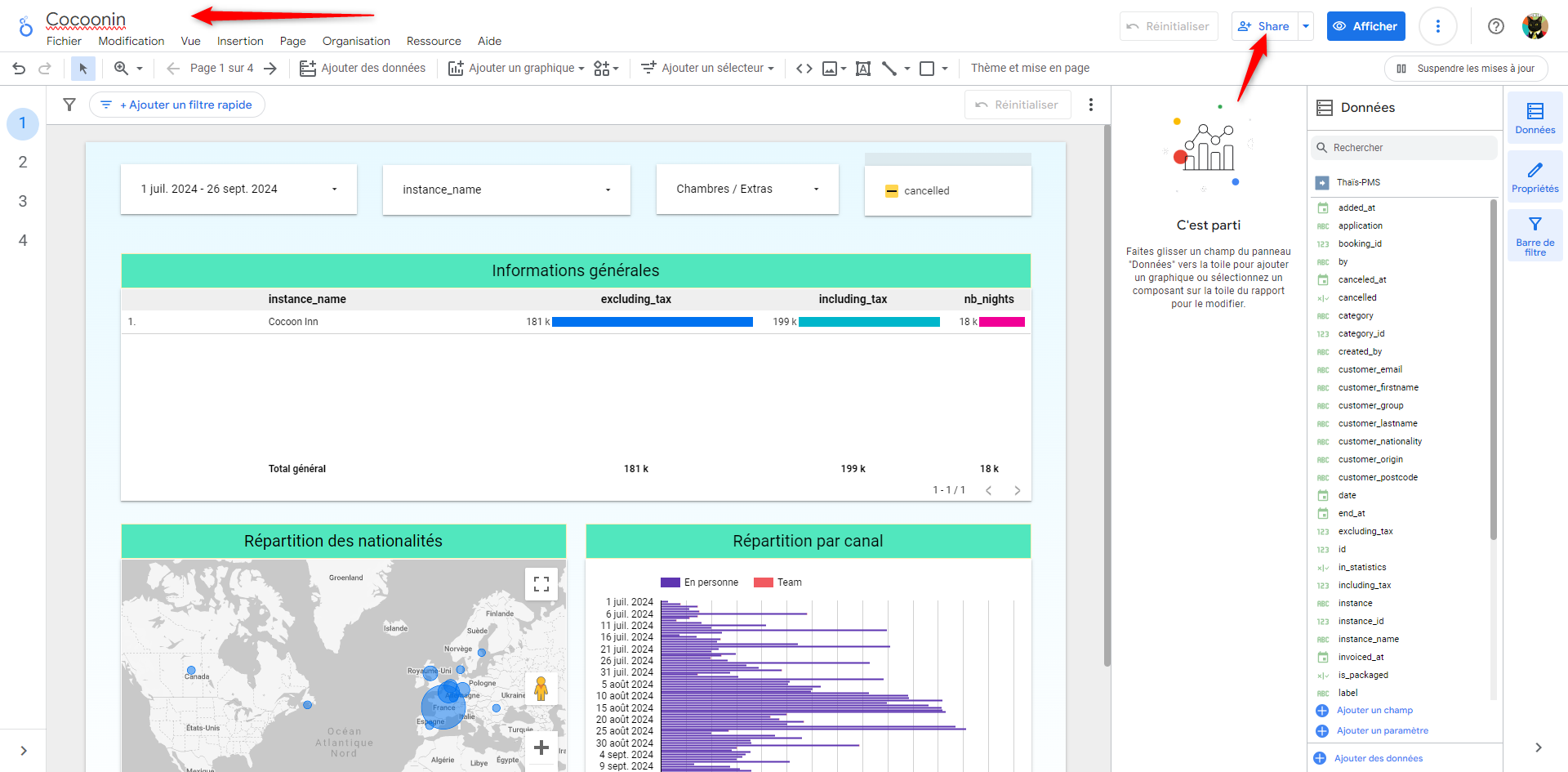Open the help question mark icon

tap(1496, 26)
